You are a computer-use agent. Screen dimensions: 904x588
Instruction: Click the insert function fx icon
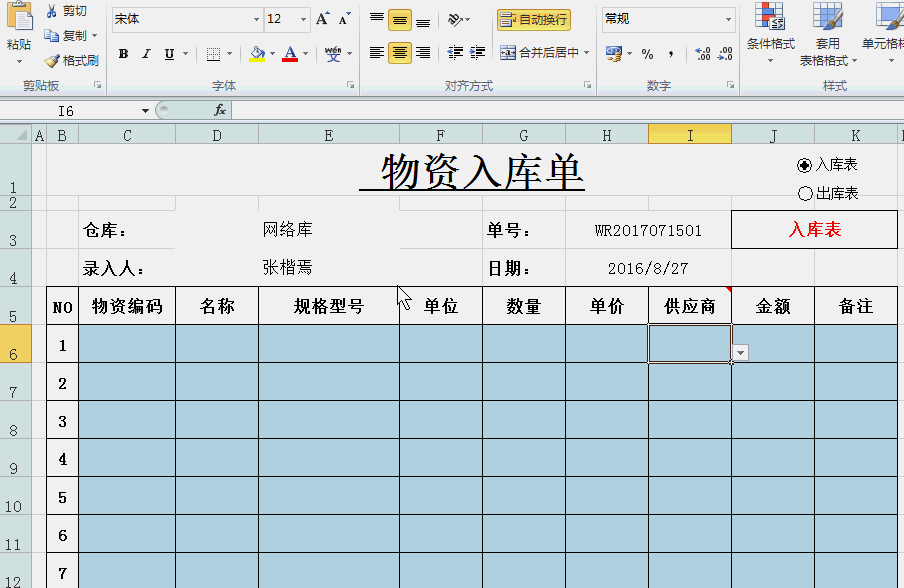click(220, 110)
